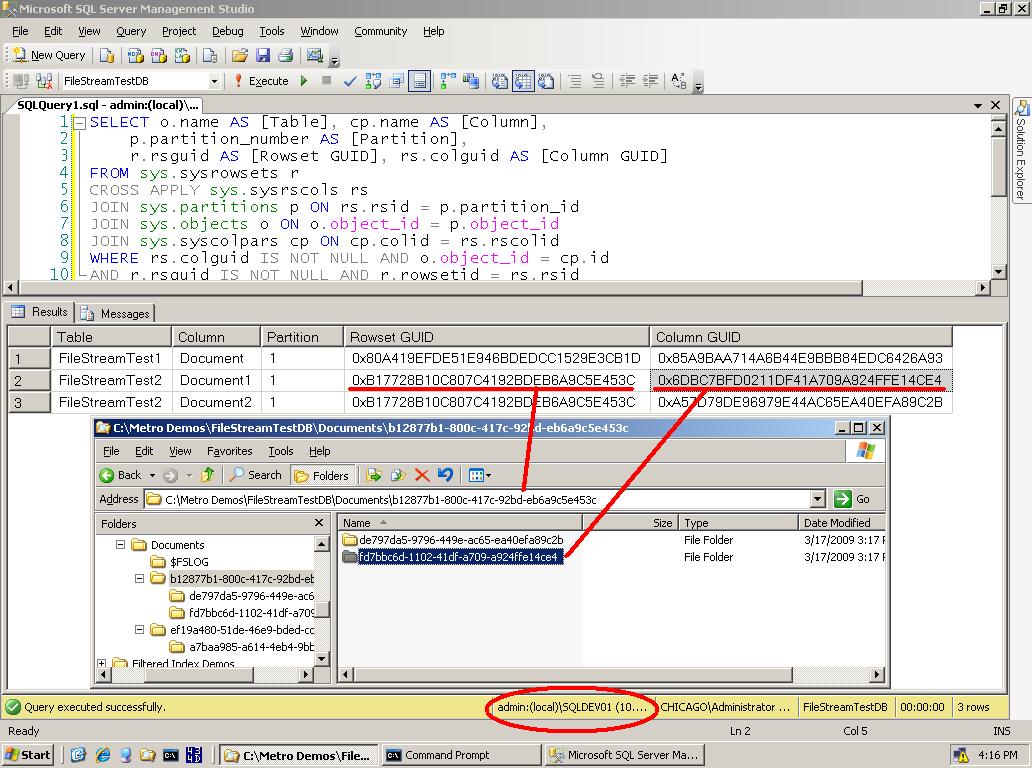Click the Cancel Executing Query stop icon

click(x=326, y=81)
